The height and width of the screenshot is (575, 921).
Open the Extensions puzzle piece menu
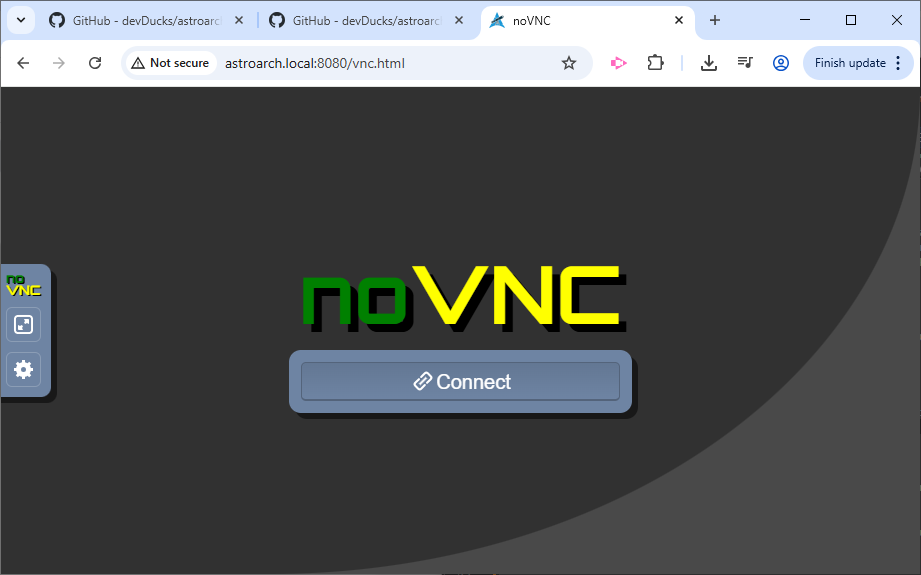(x=655, y=63)
